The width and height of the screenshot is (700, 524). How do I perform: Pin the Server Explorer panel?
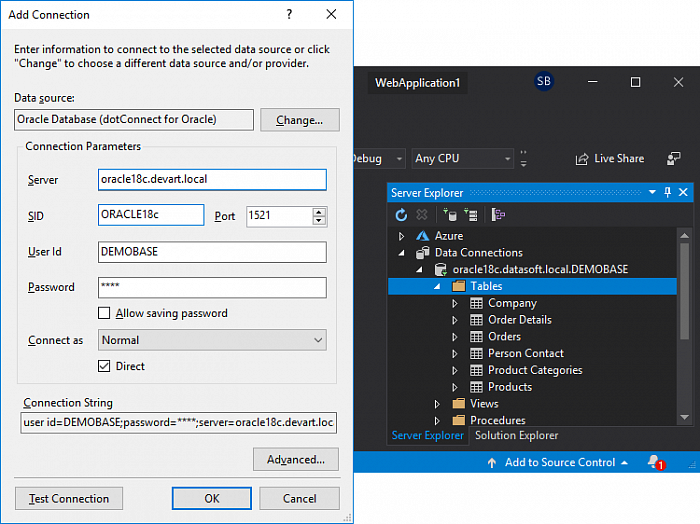click(668, 192)
